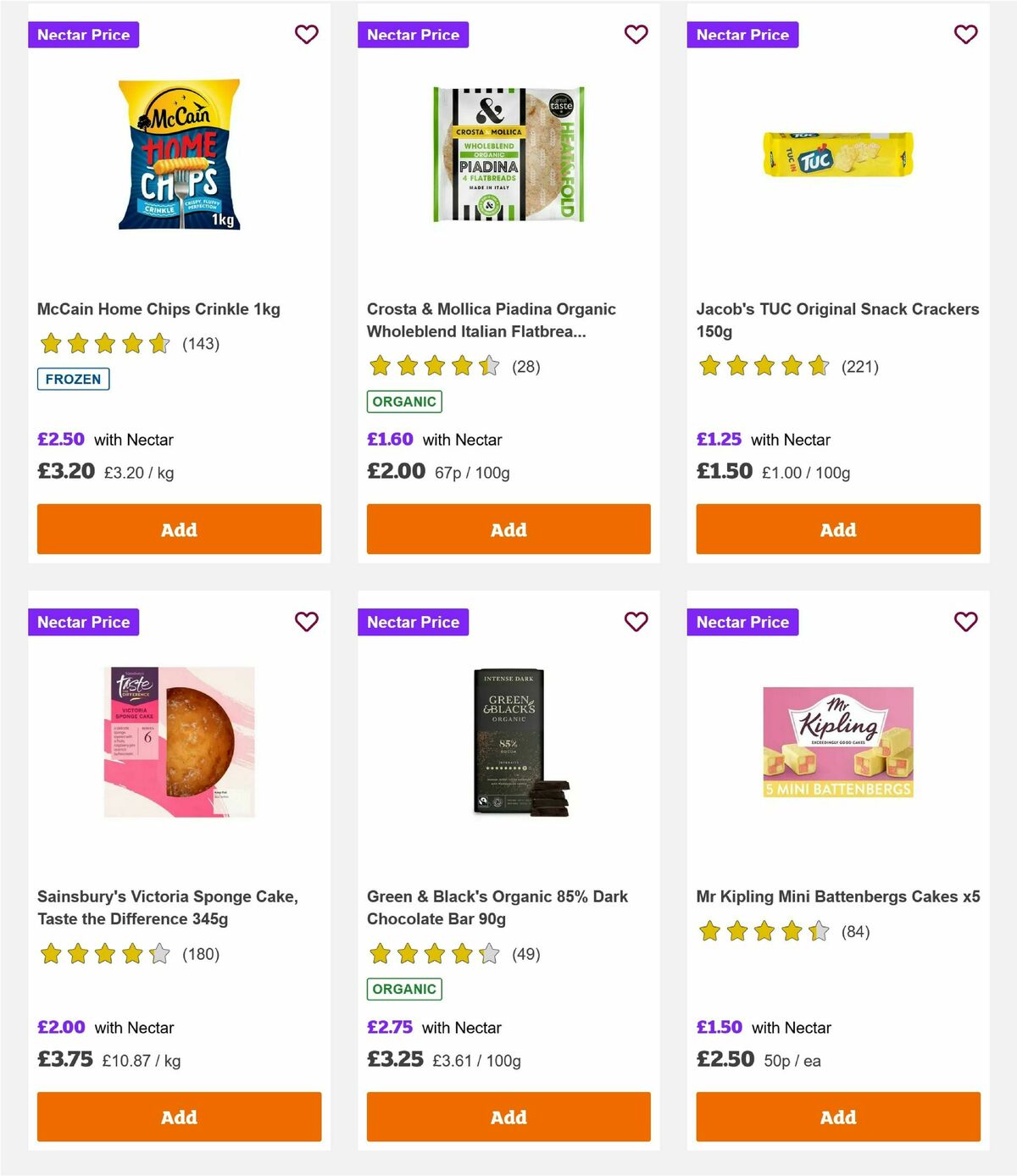Open the McCain Home Chips Crinkle product page
This screenshot has width=1017, height=1176.
tap(159, 308)
